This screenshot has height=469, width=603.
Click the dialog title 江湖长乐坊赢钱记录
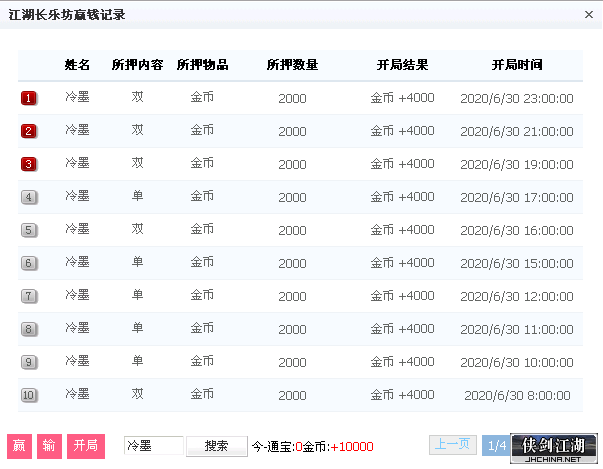coord(67,15)
